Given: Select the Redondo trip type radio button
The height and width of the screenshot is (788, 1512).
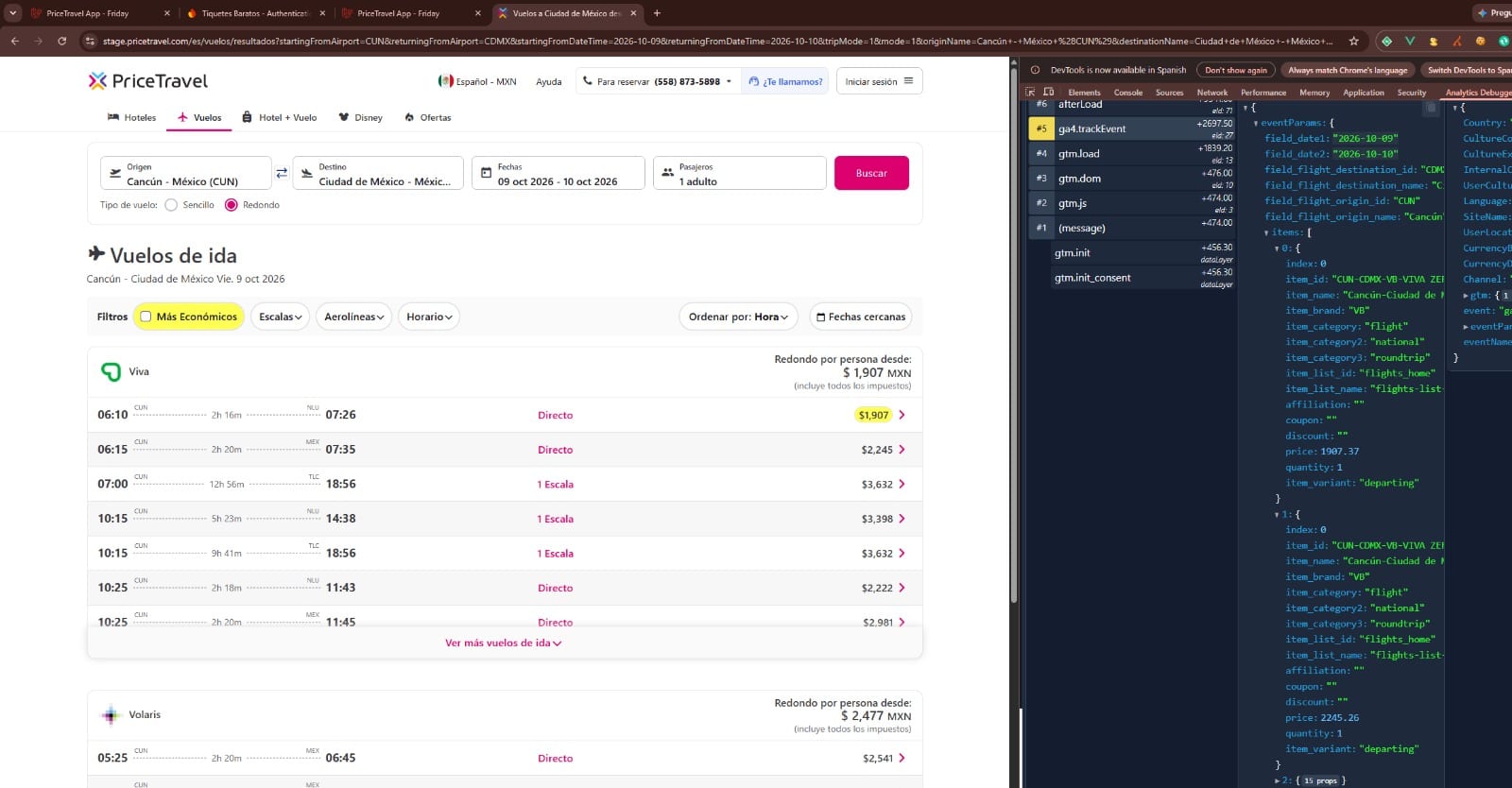Looking at the screenshot, I should tap(231, 205).
